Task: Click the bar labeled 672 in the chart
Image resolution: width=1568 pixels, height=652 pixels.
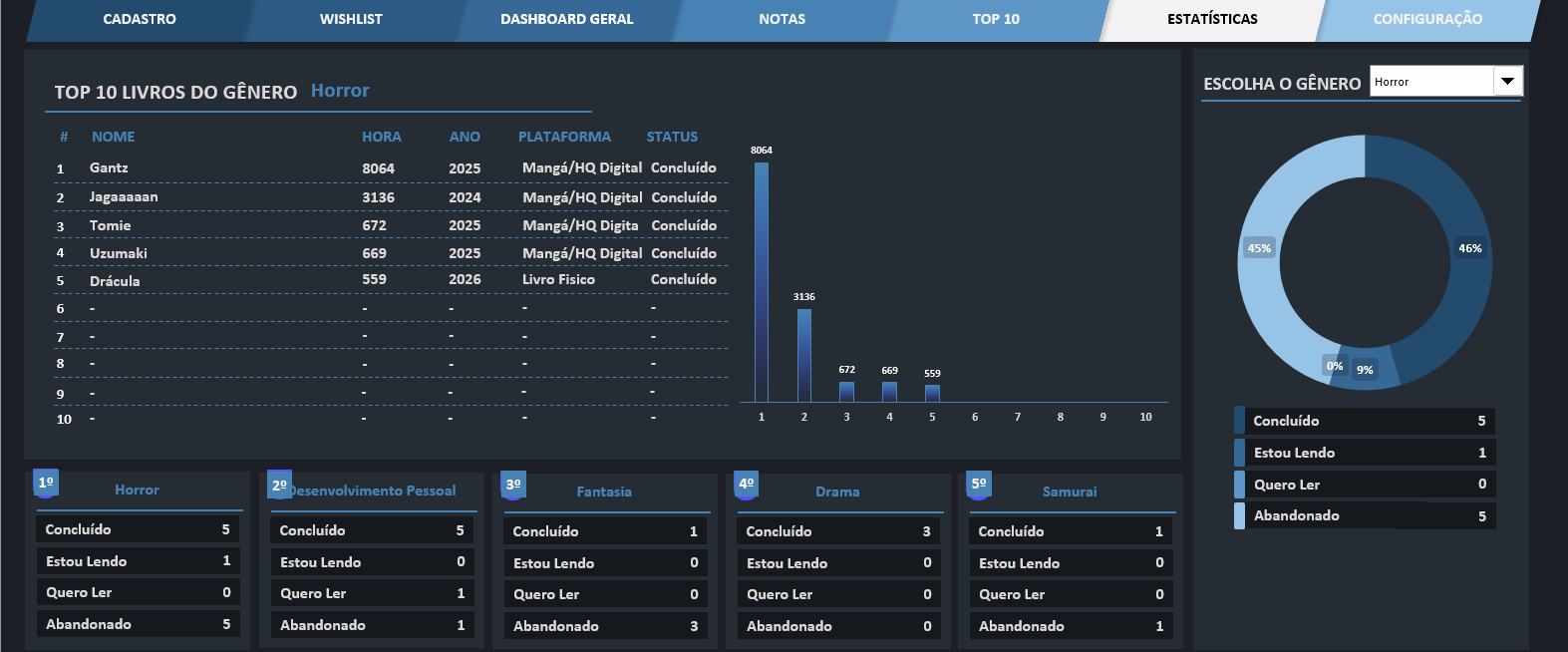Action: pyautogui.click(x=847, y=392)
